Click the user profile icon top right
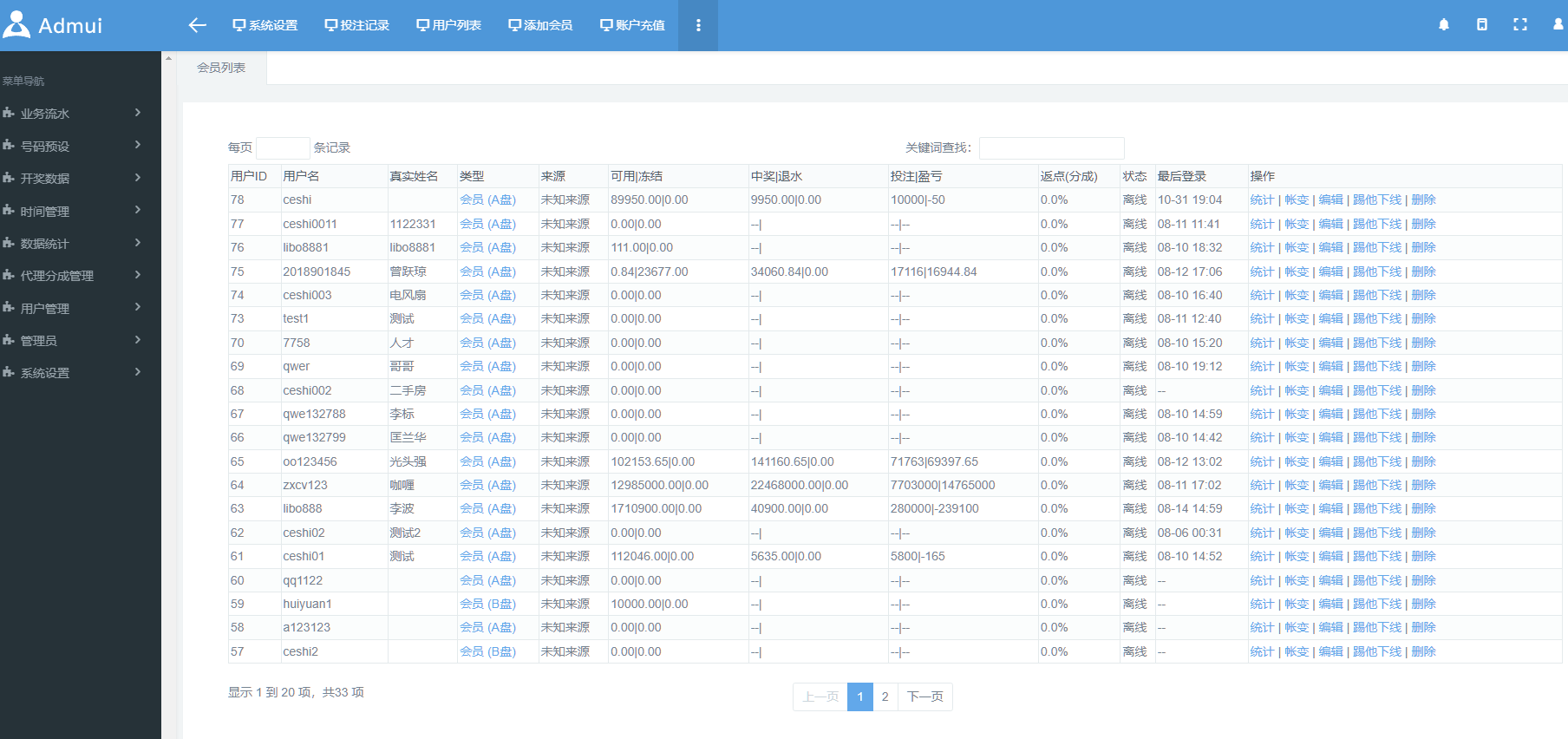Screen dimensions: 1568x739 [x=1558, y=25]
